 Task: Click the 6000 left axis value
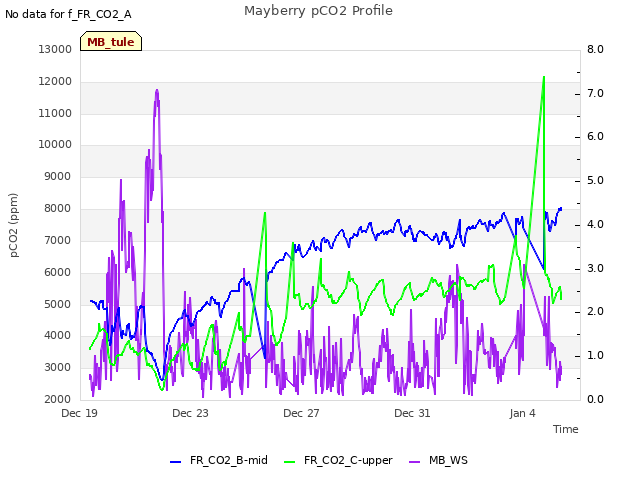58,272
